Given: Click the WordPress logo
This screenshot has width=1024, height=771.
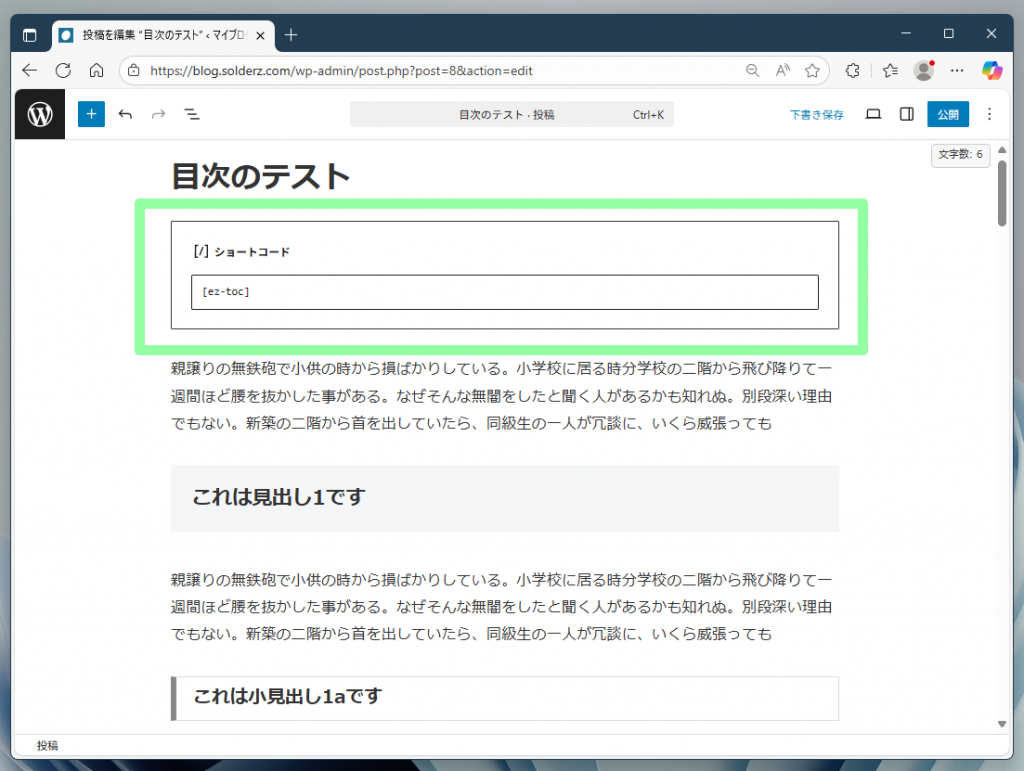Looking at the screenshot, I should pyautogui.click(x=39, y=114).
